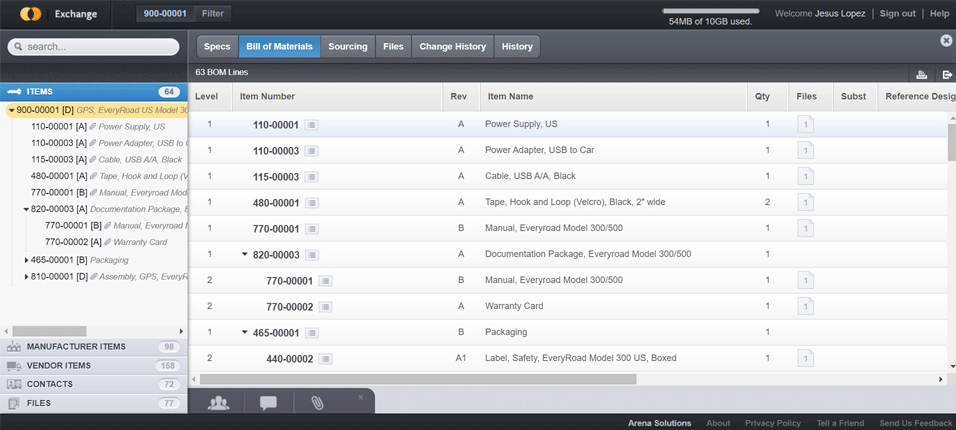Open the About footer link
The height and width of the screenshot is (430, 956).
[x=718, y=423]
